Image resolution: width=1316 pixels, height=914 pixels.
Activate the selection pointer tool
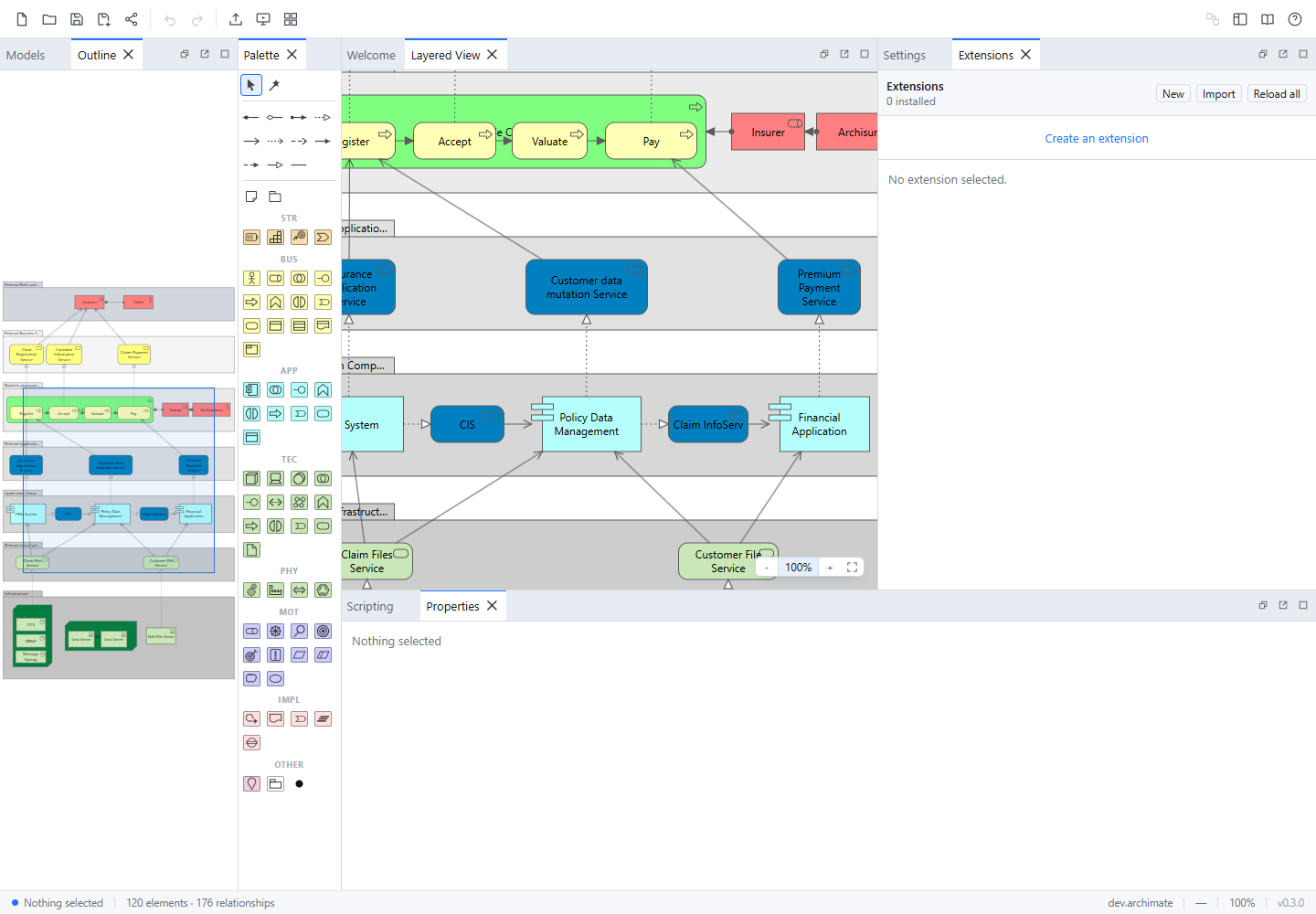[251, 85]
